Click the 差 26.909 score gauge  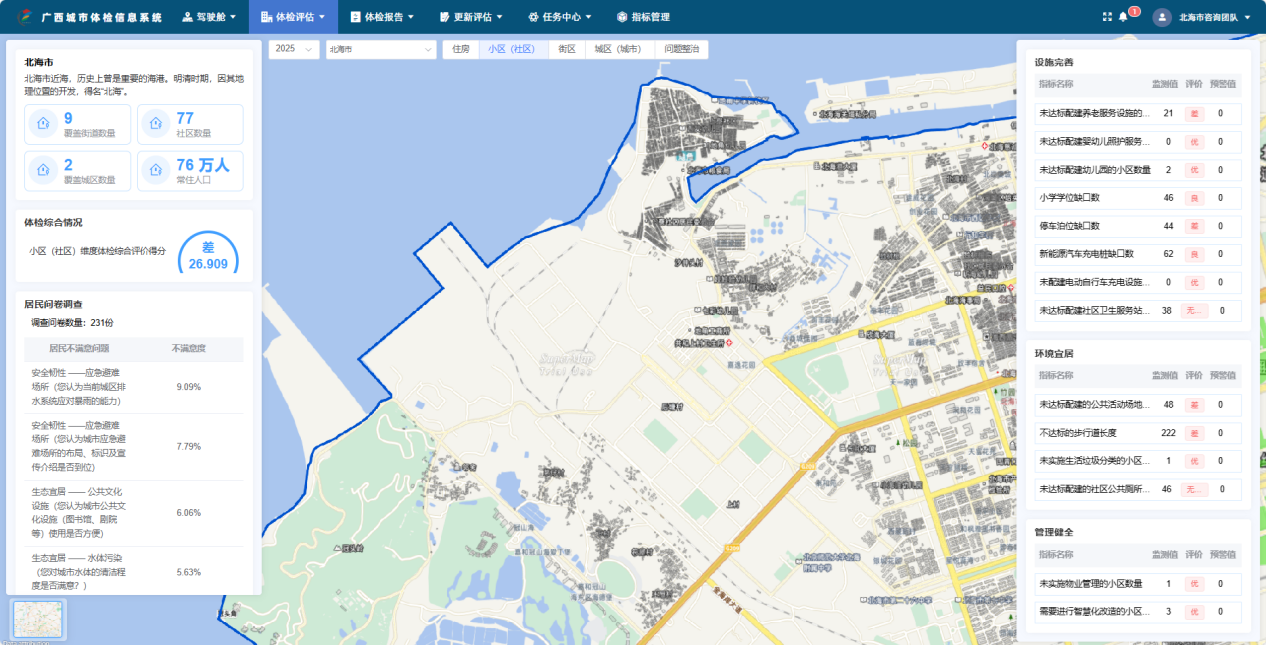coord(208,256)
